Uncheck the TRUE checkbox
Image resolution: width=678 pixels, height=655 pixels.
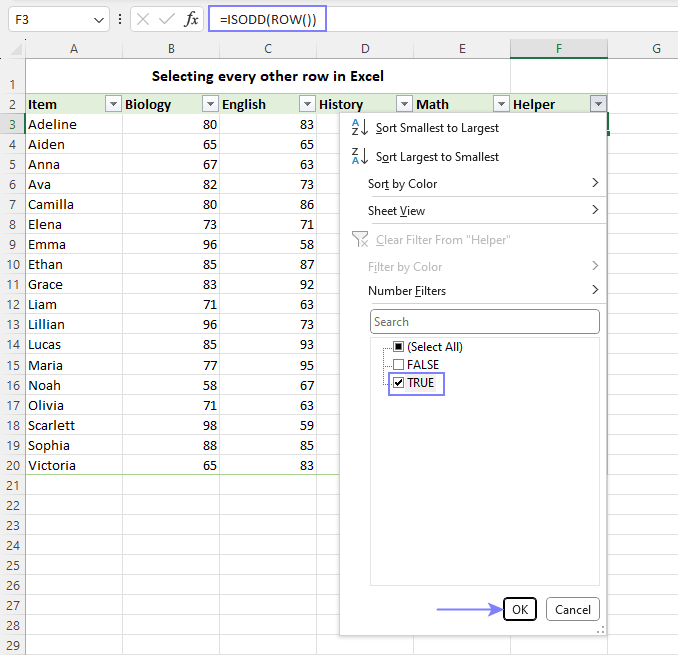click(399, 383)
